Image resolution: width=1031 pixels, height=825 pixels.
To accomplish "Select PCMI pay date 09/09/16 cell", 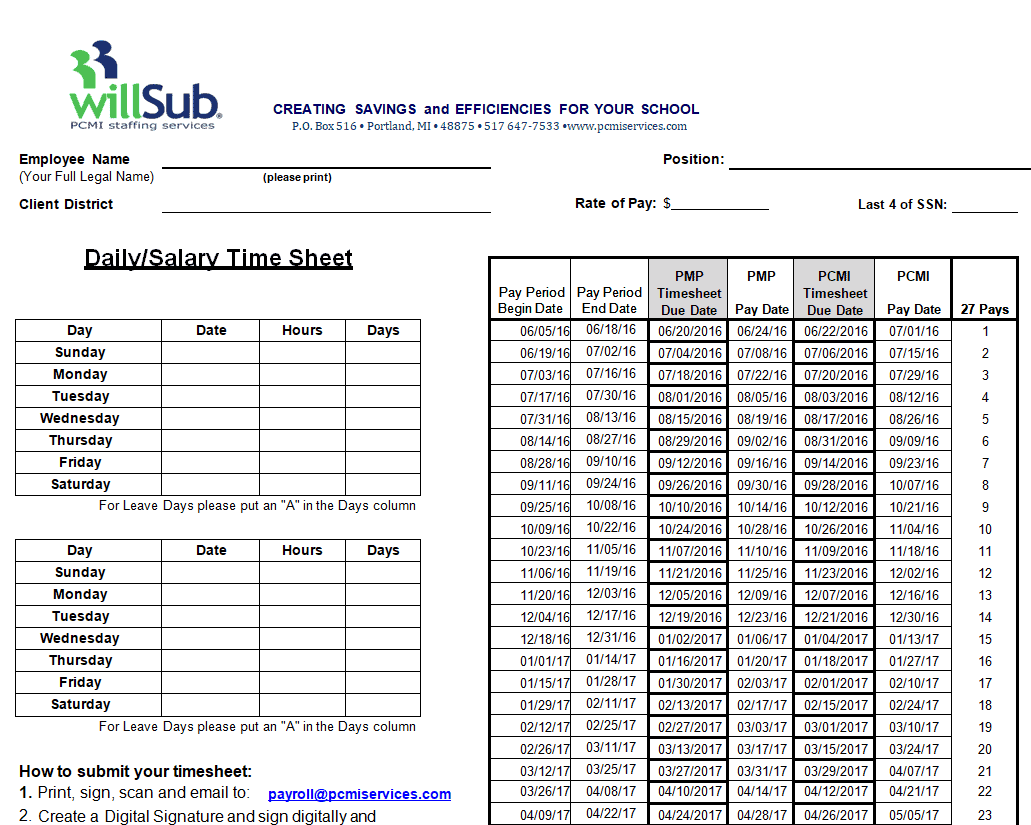I will tap(913, 442).
